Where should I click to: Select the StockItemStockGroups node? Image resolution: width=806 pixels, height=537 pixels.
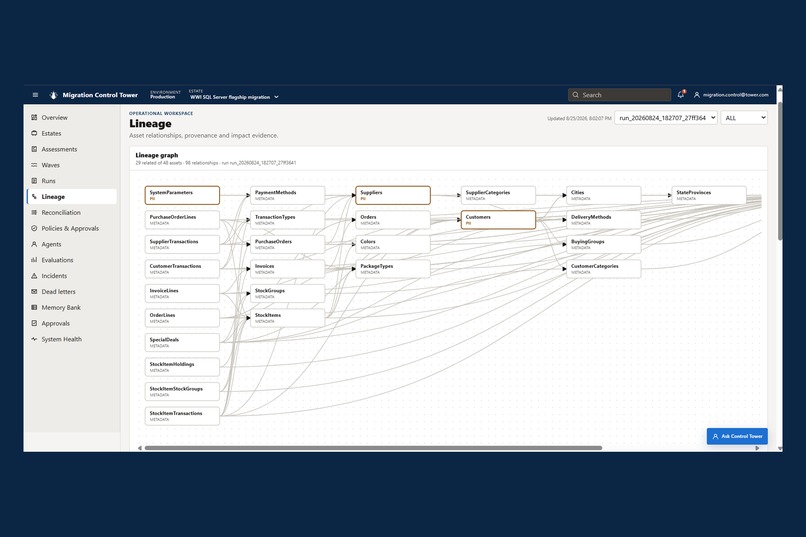coord(182,392)
